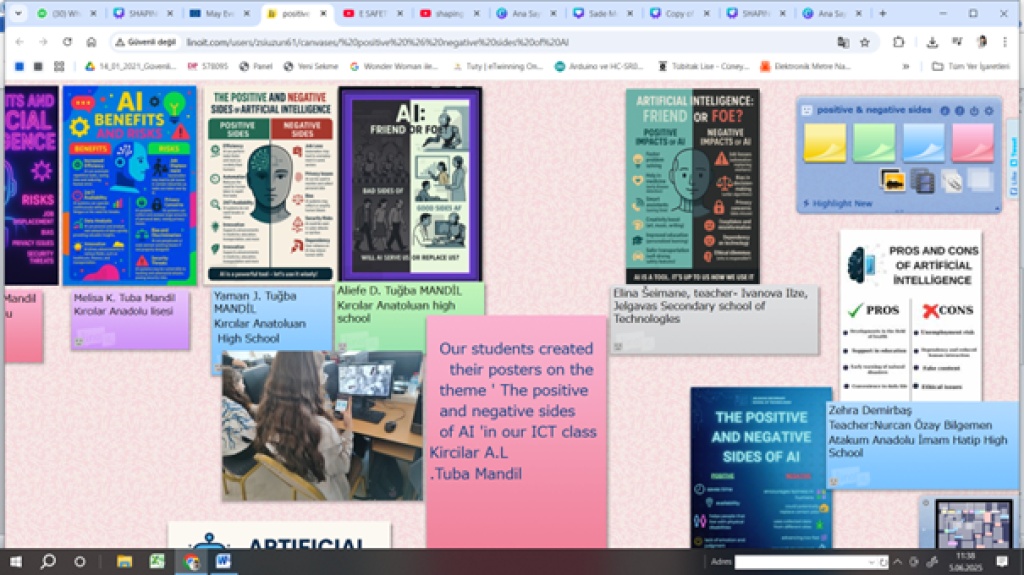Bookmark this page with the star icon
Screen dimensions: 1024x575
pos(865,42)
